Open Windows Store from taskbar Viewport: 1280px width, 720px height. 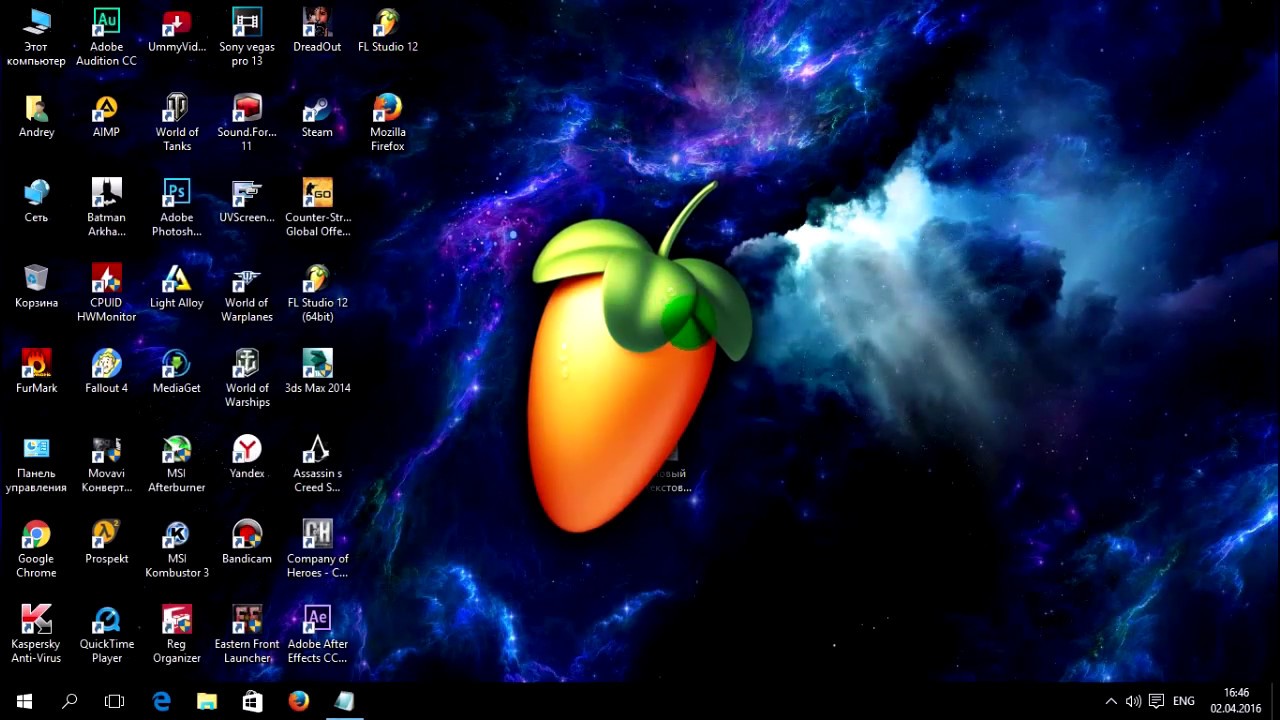coord(253,701)
